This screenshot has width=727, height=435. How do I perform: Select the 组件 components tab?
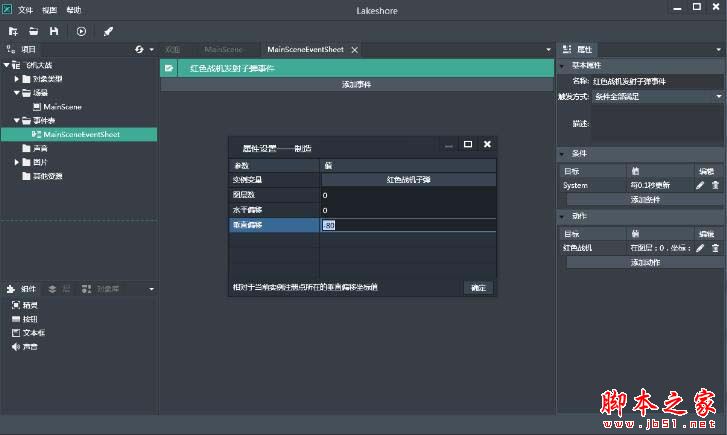point(21,289)
